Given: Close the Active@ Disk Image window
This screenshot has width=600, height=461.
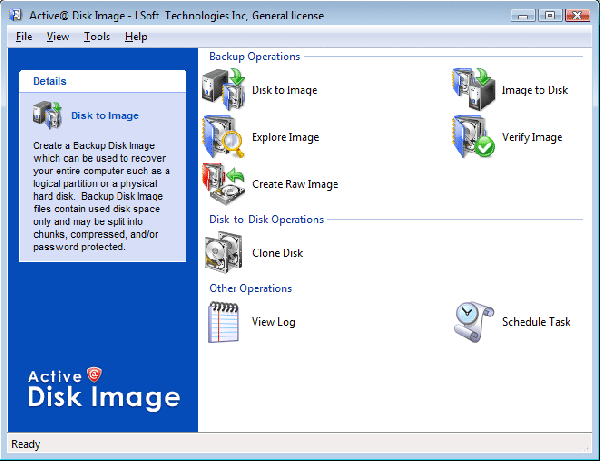Looking at the screenshot, I should click(577, 15).
